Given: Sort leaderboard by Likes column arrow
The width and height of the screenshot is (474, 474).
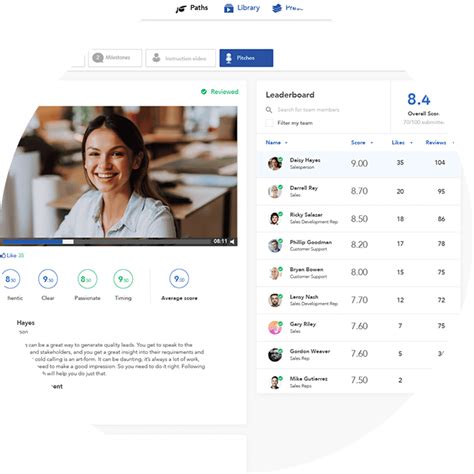Looking at the screenshot, I should click(x=411, y=143).
